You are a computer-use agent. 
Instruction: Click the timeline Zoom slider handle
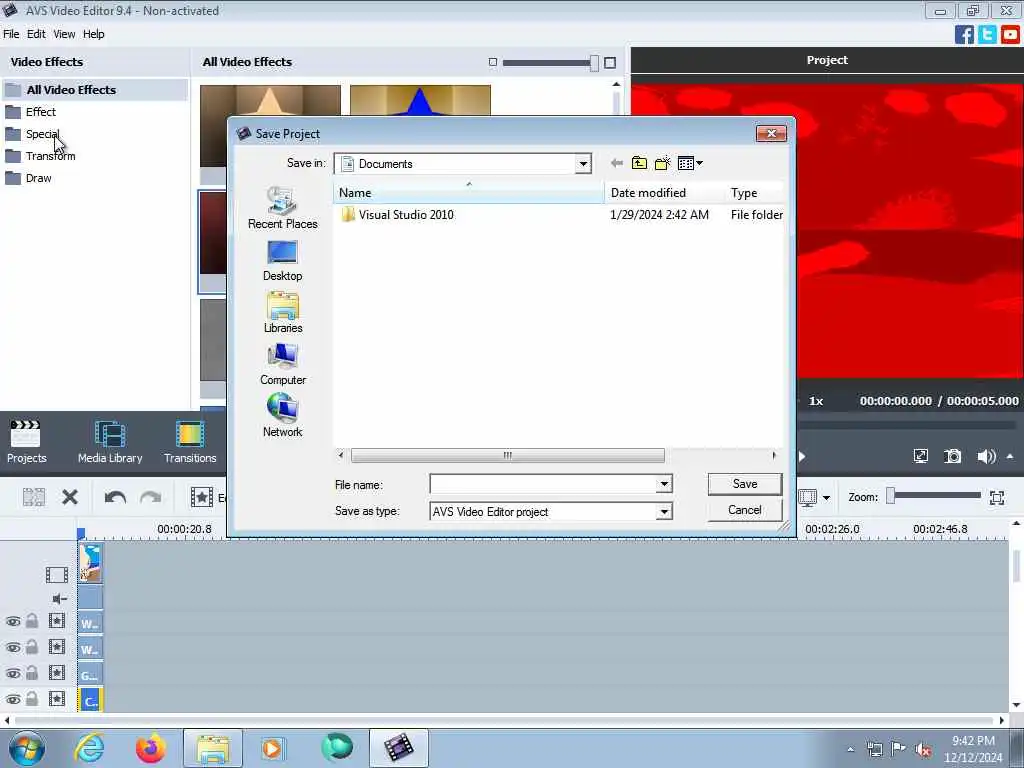[890, 496]
